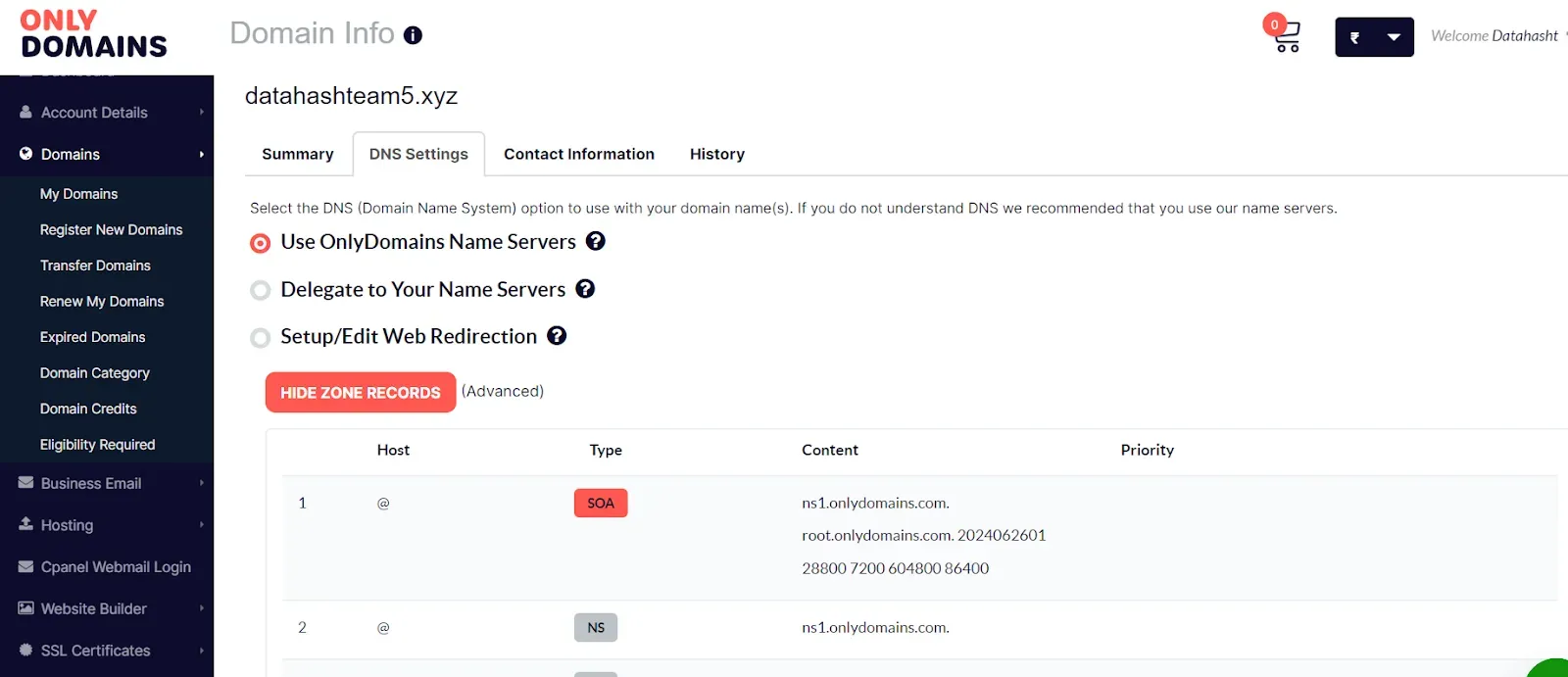The image size is (1568, 677).
Task: Click the Priority column header
Action: point(1148,450)
